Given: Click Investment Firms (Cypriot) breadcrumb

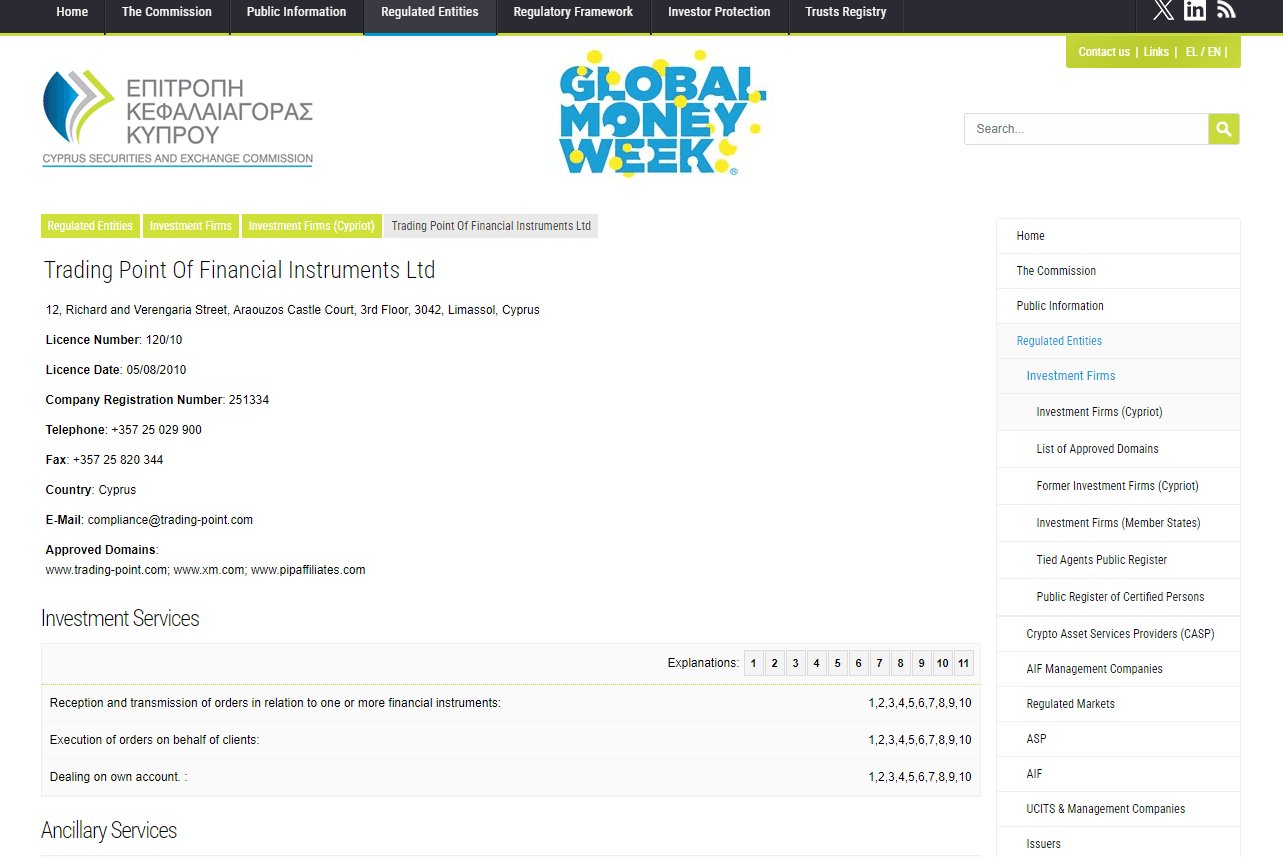Looking at the screenshot, I should (312, 226).
